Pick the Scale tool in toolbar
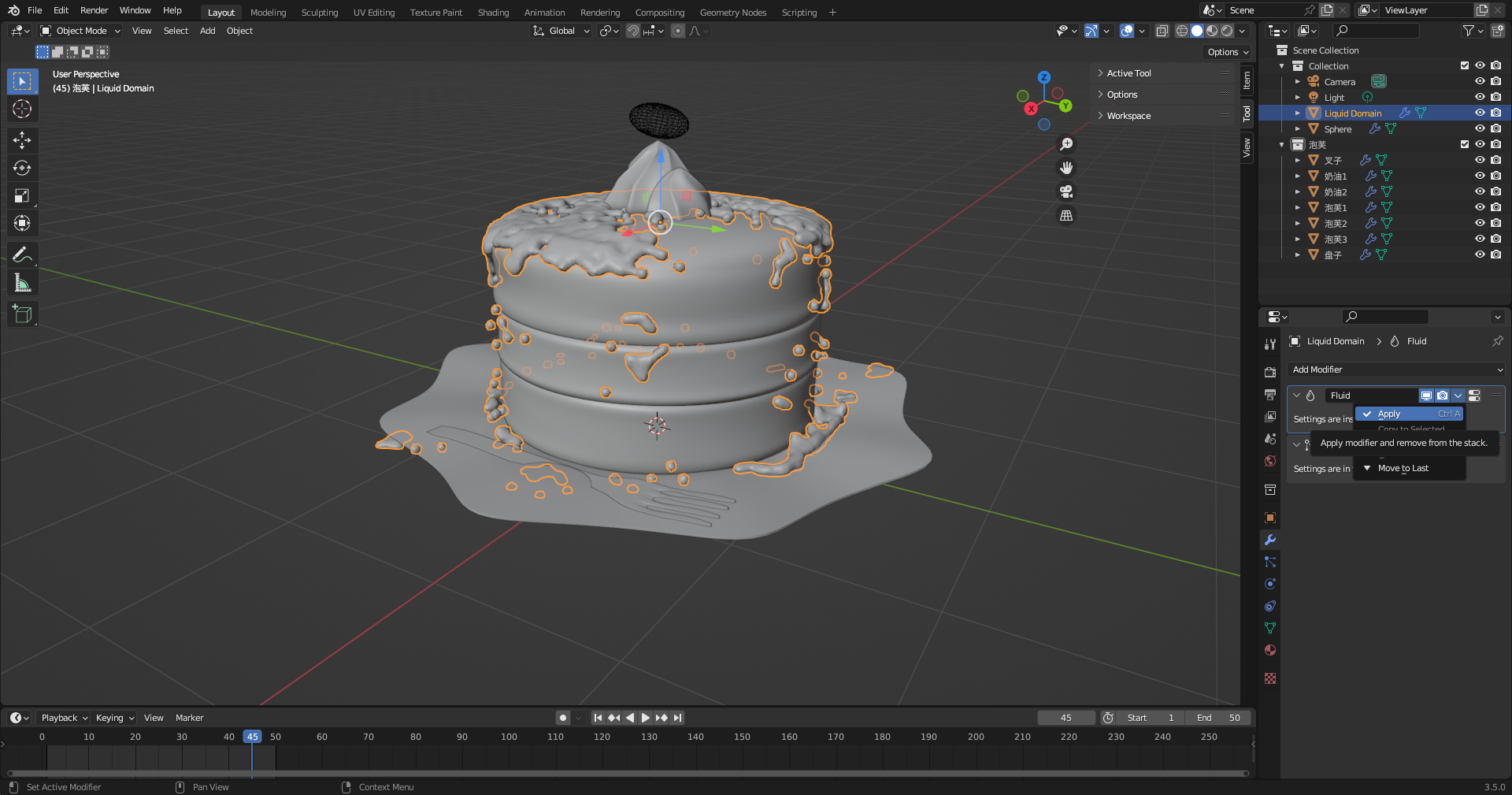The width and height of the screenshot is (1512, 795). (x=22, y=195)
